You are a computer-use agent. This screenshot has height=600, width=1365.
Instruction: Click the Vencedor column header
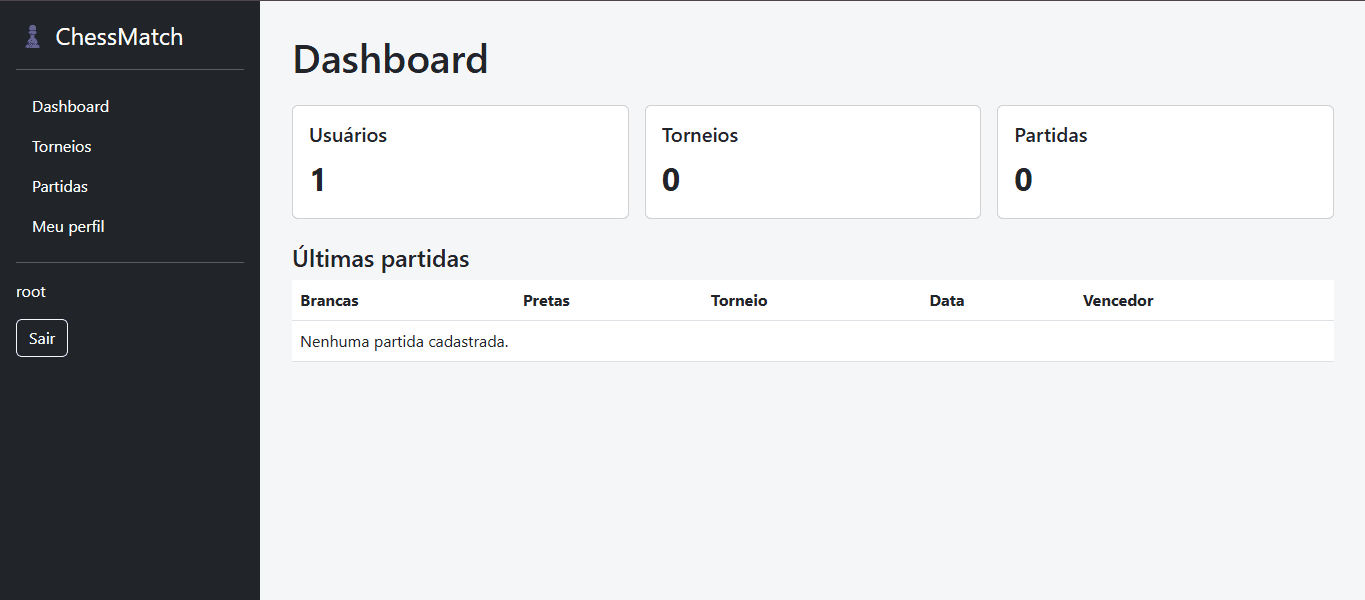pos(1118,300)
